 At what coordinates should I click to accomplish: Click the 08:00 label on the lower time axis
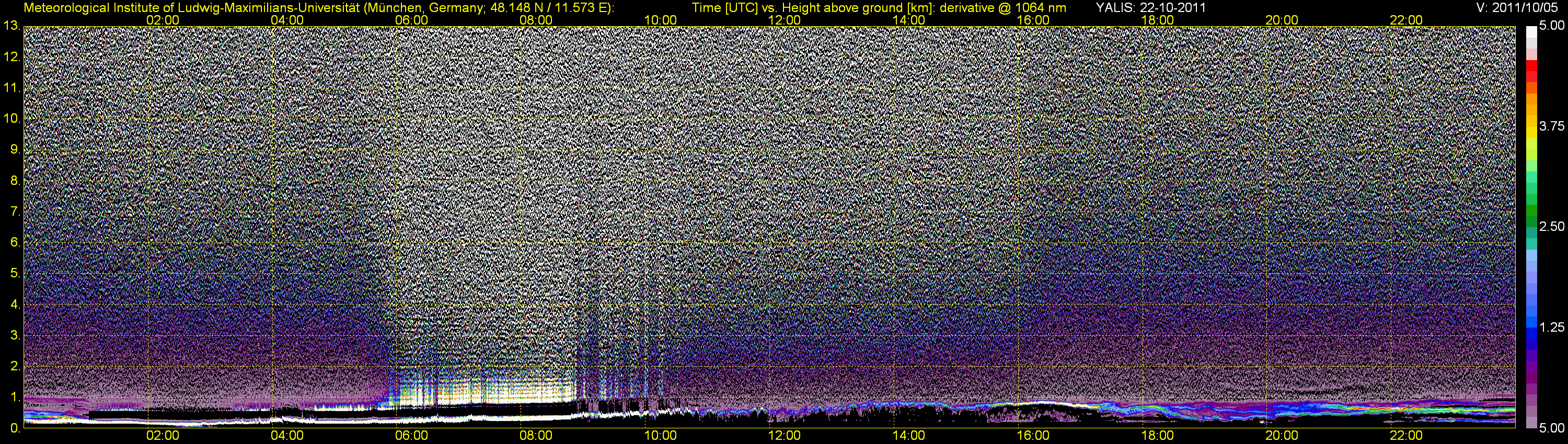click(536, 436)
